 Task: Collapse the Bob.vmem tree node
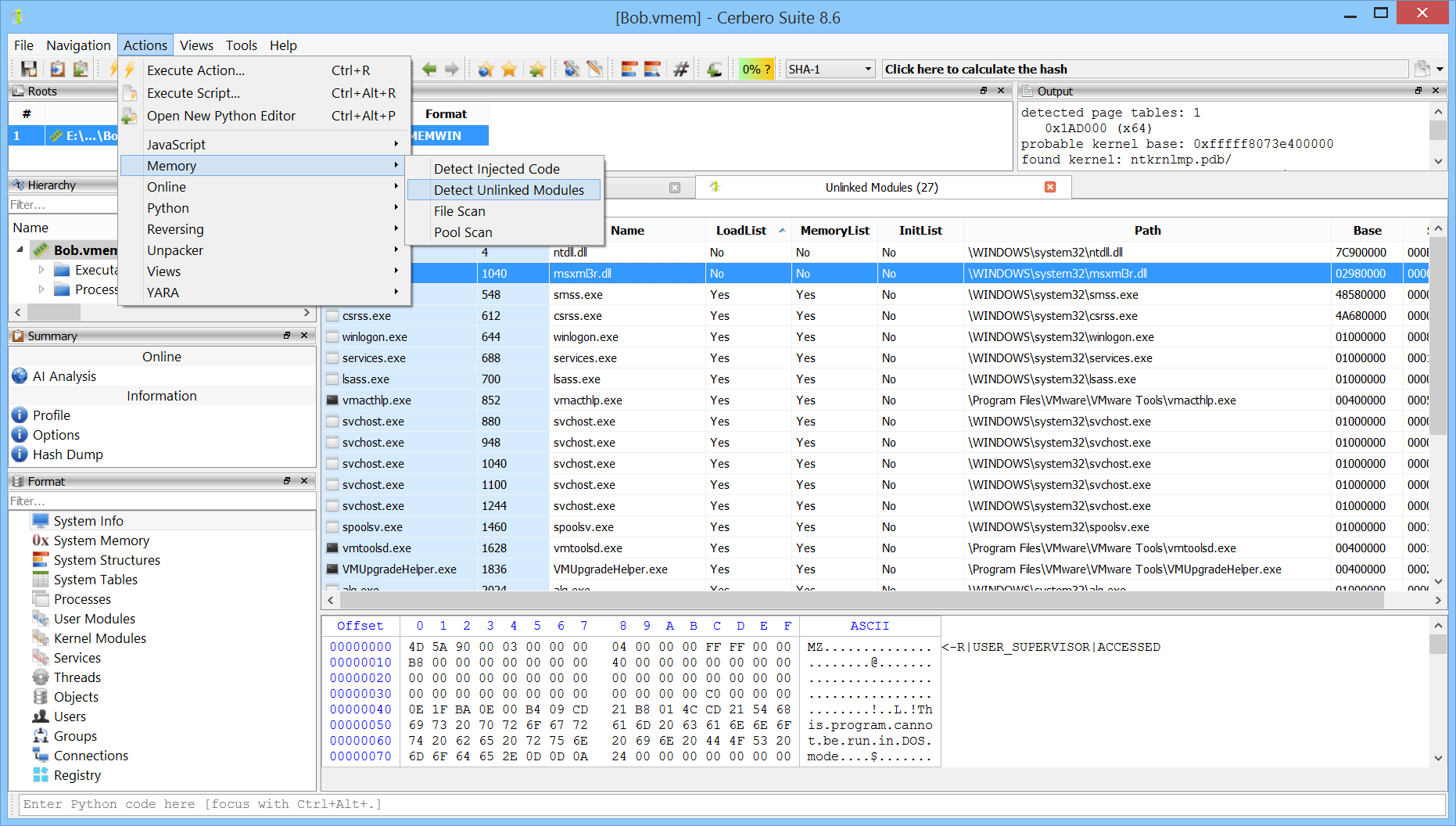pos(20,250)
